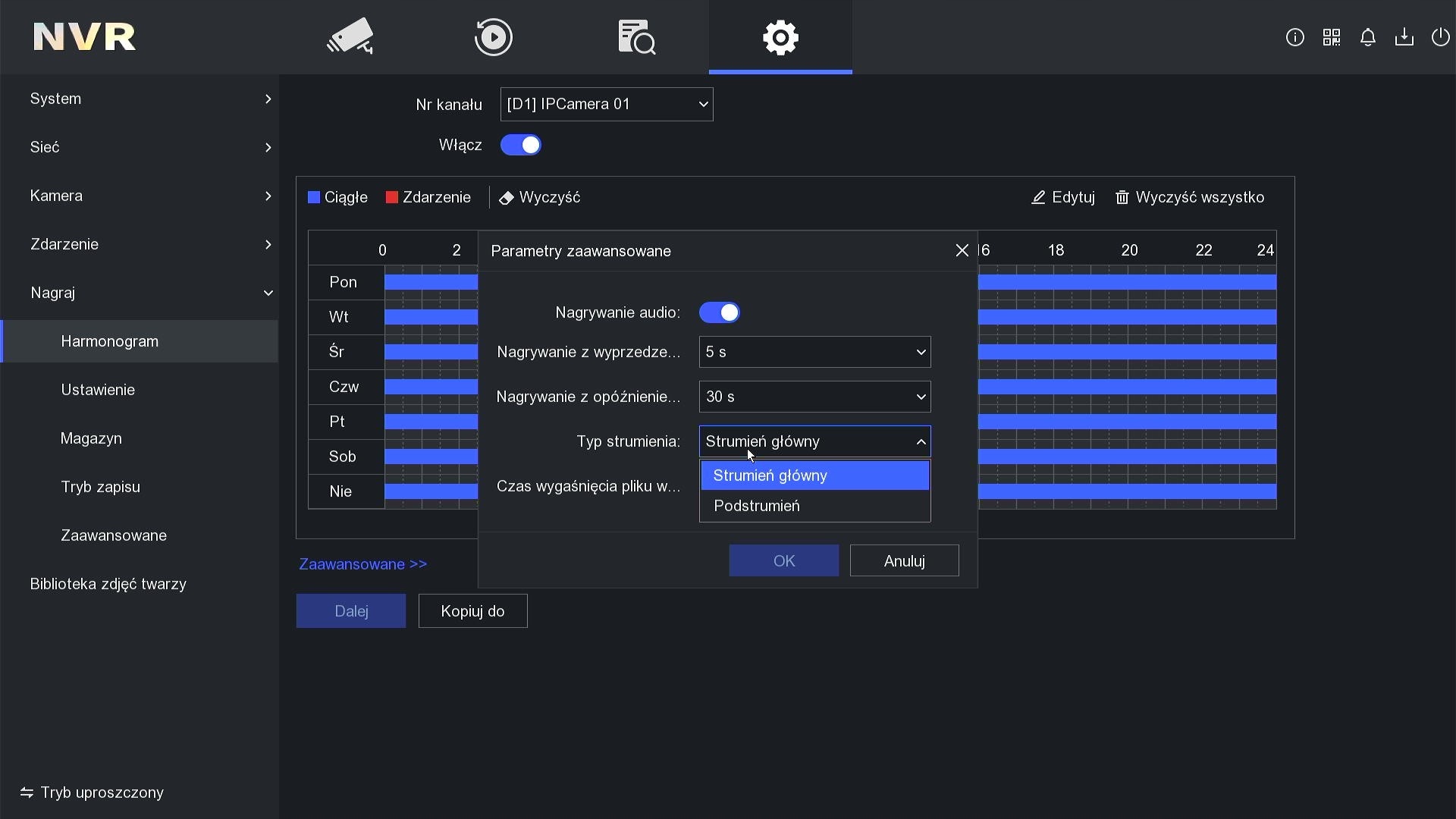Viewport: 1456px width, 819px height.
Task: Open the post-record 30 s dropdown
Action: [814, 397]
